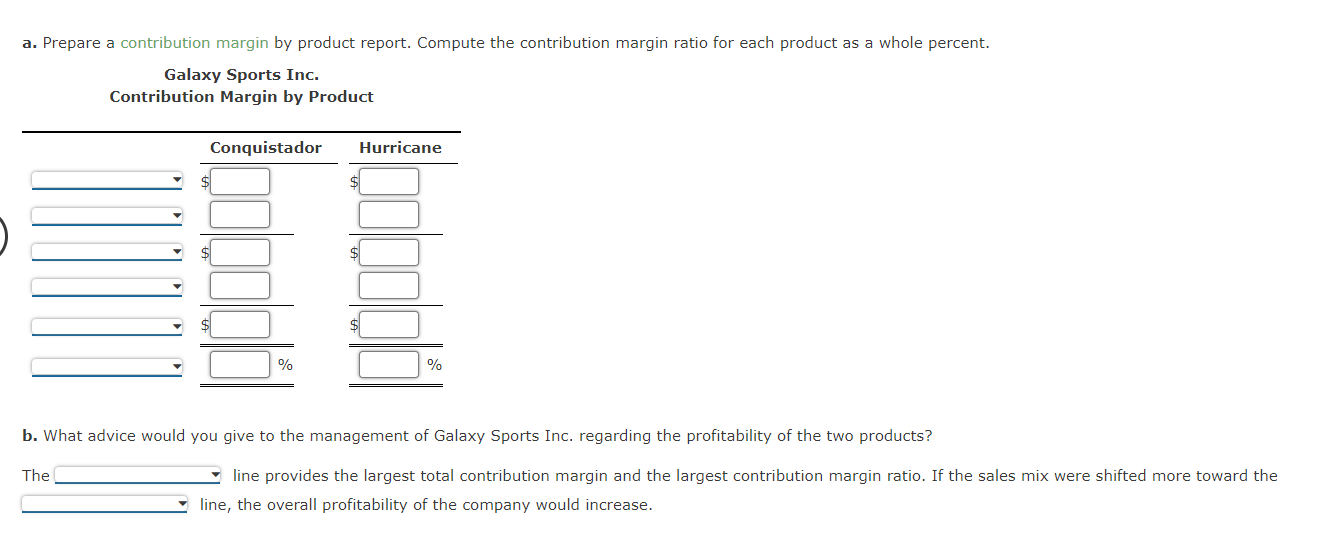
Task: Expand the second row label dropdown
Action: click(107, 216)
